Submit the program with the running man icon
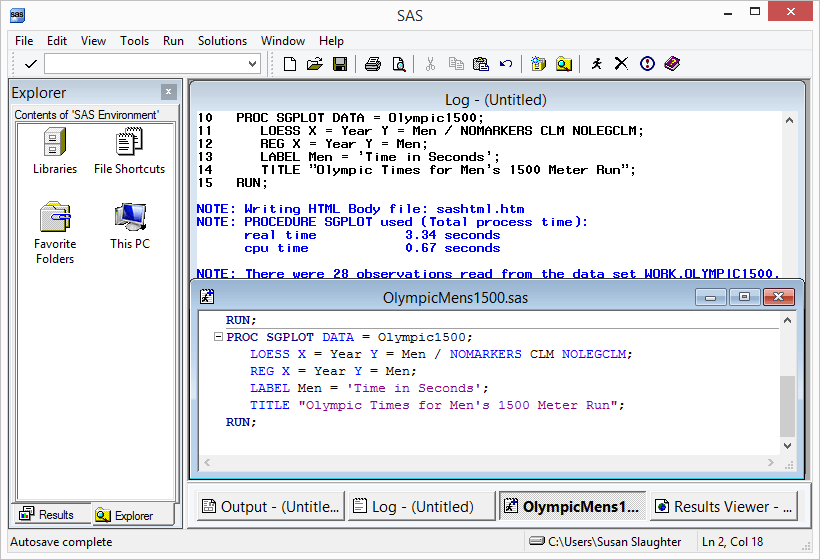Viewport: 820px width, 560px height. [597, 64]
